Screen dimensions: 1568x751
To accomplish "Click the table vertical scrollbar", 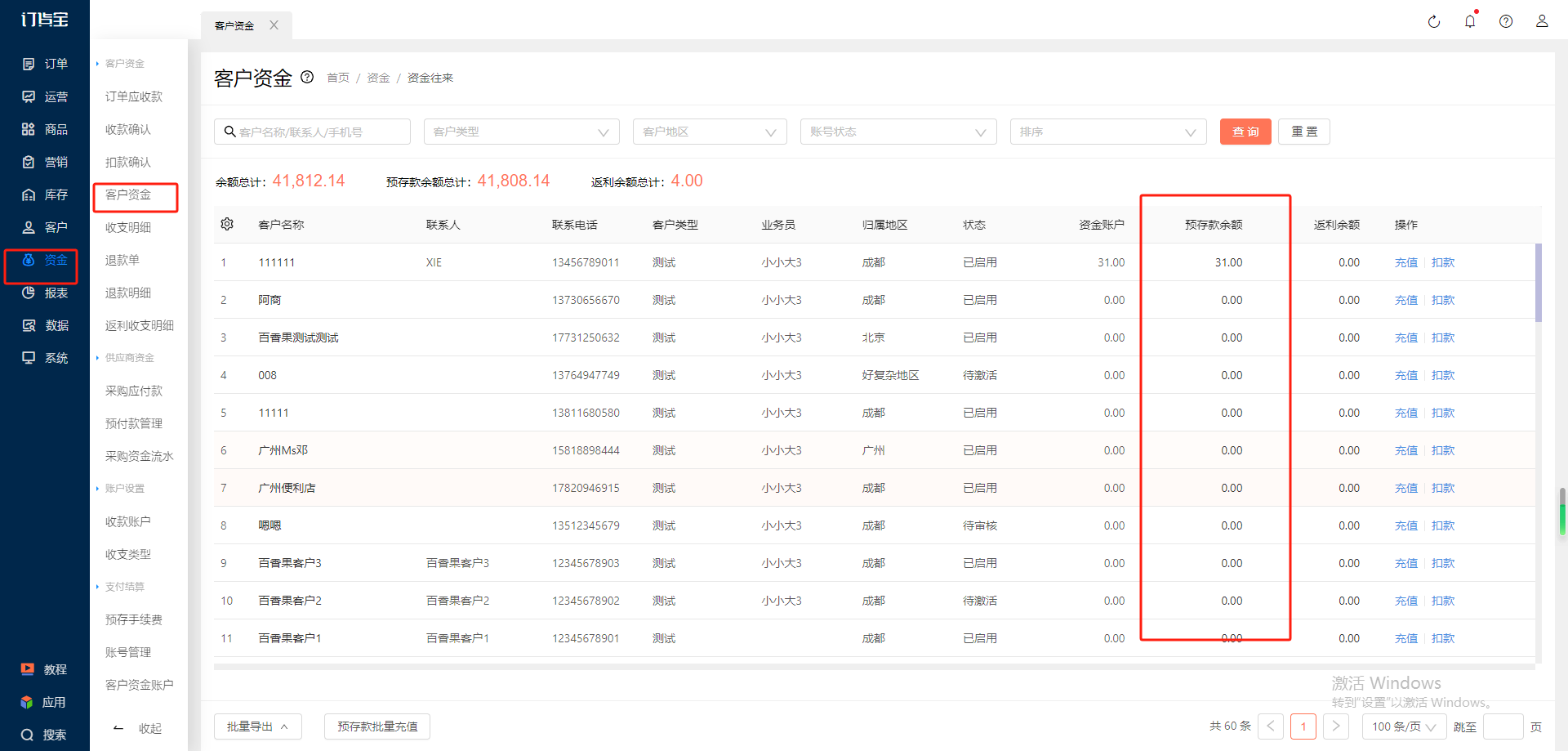I will tap(1539, 283).
